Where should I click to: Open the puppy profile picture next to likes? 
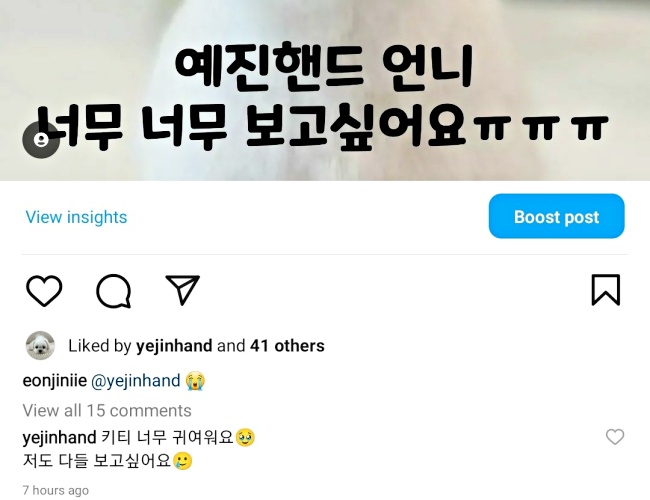pyautogui.click(x=40, y=345)
